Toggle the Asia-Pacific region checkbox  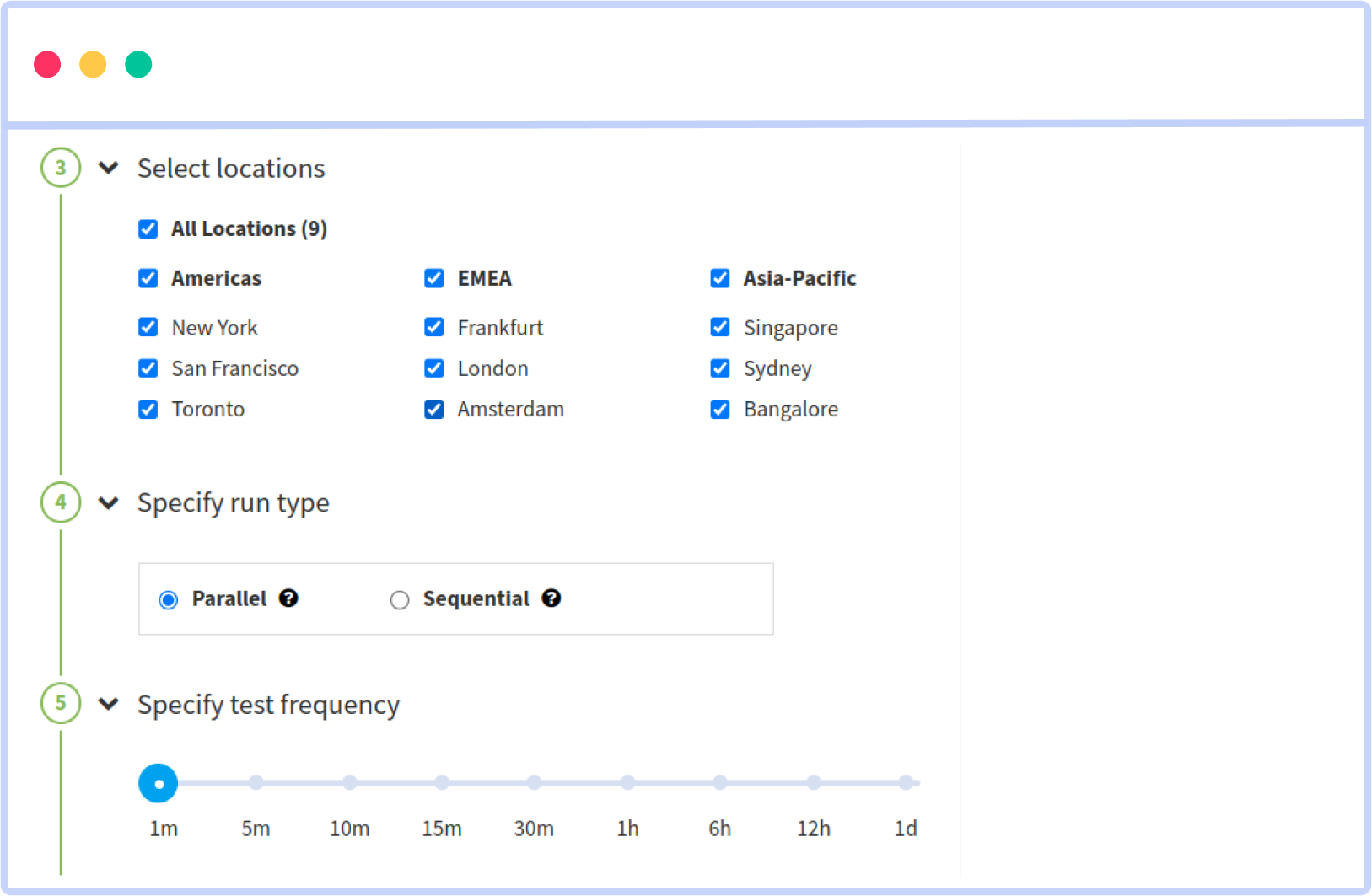(720, 278)
